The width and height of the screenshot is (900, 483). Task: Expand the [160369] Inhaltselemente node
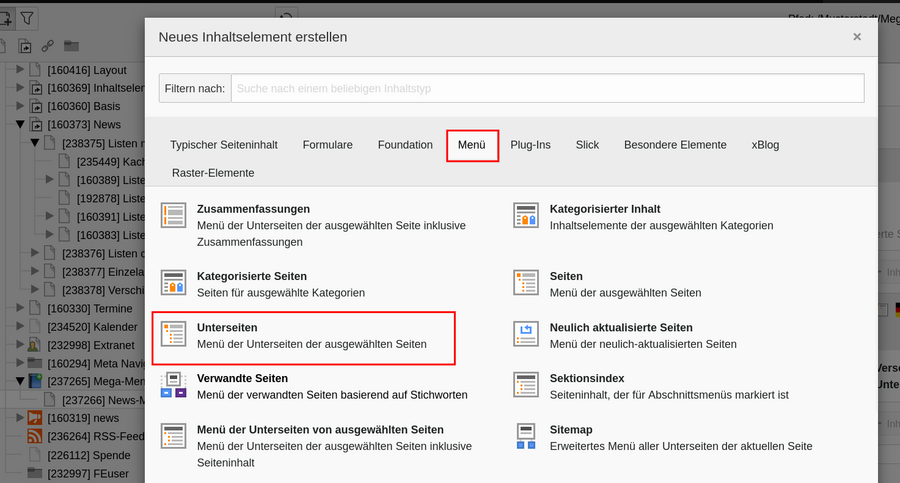pos(20,88)
